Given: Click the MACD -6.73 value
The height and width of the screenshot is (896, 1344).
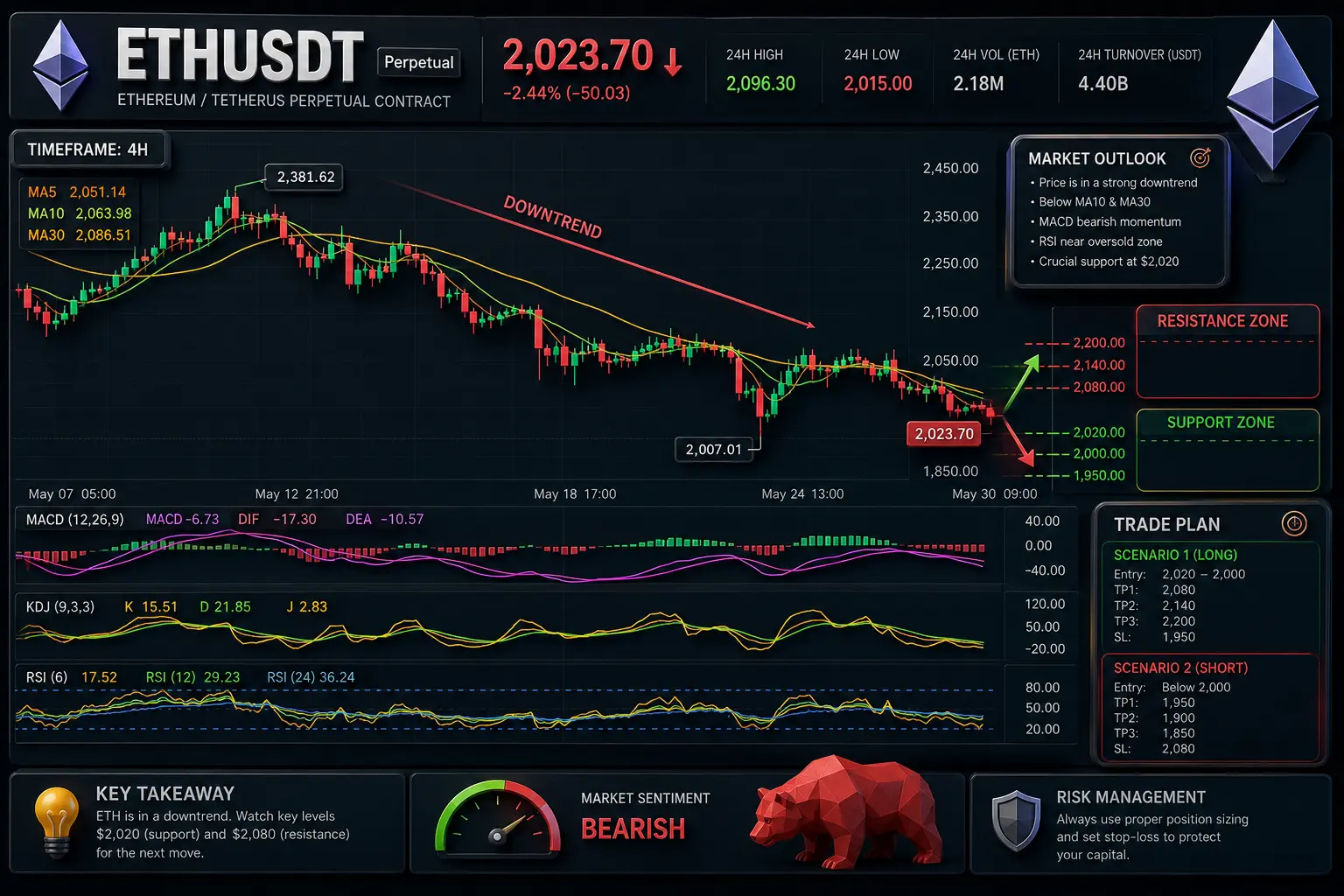Looking at the screenshot, I should [183, 520].
